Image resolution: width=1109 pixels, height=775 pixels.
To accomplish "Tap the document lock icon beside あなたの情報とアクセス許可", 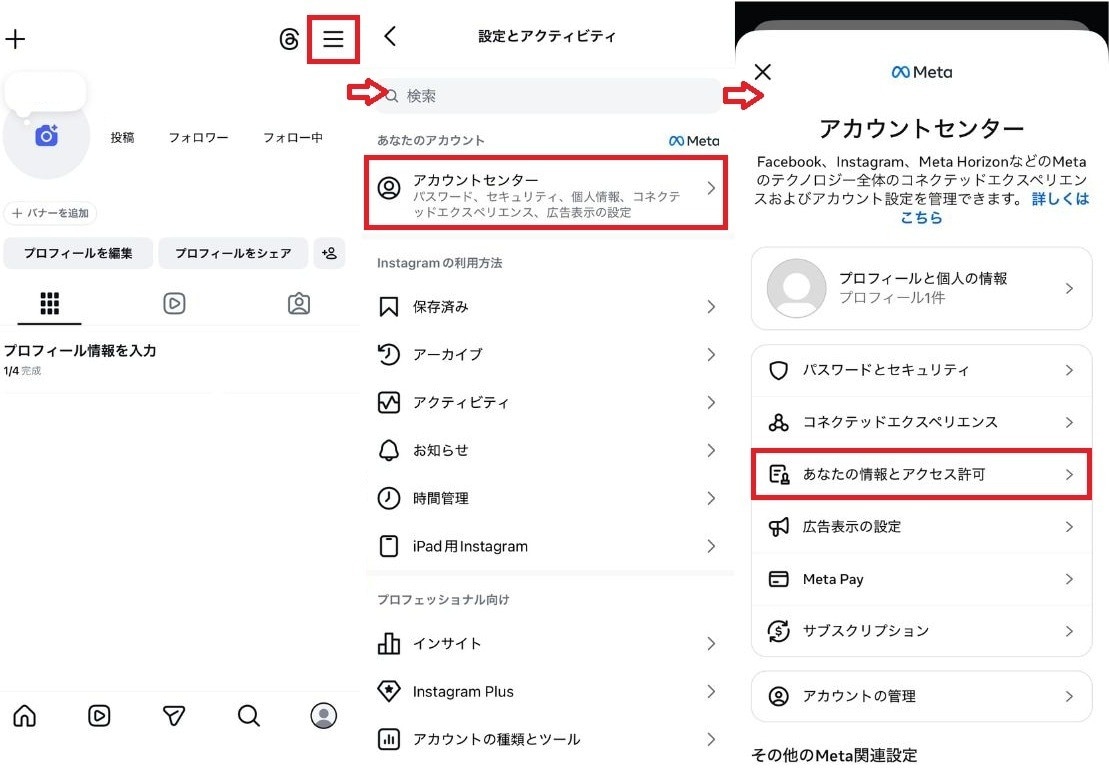I will pos(779,474).
